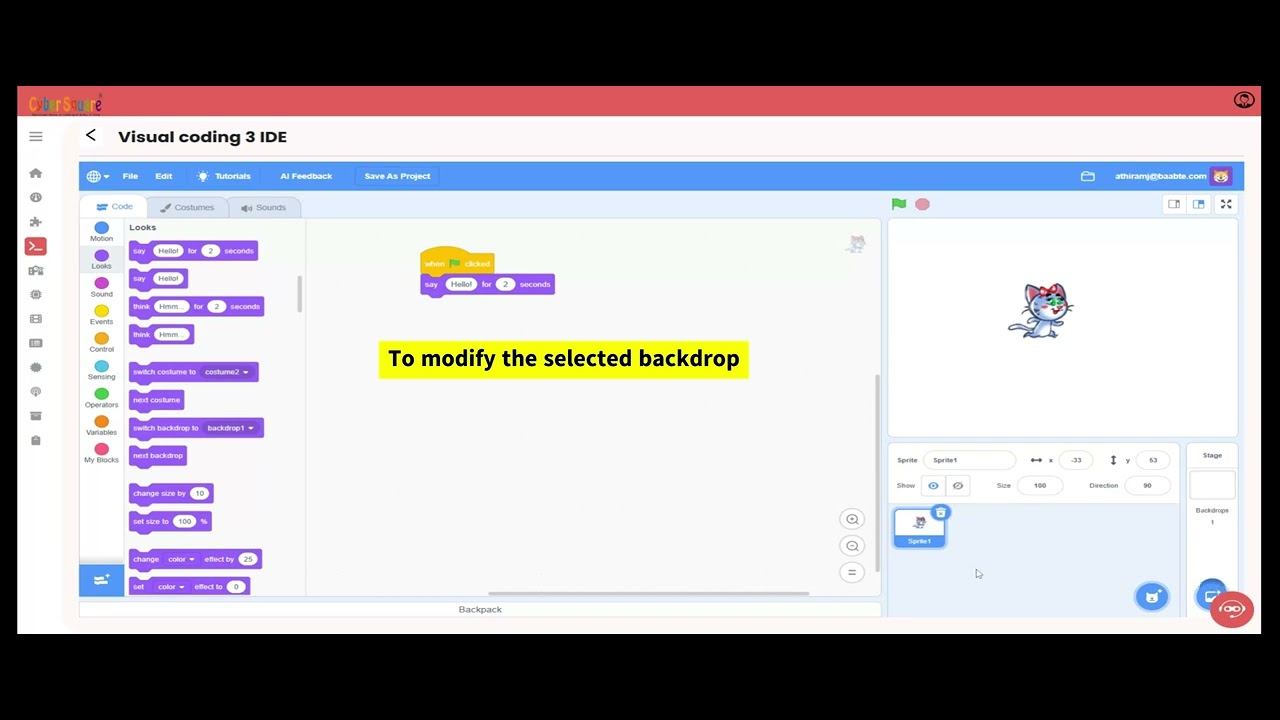Open the archive box icon in the left sidebar

click(x=36, y=416)
